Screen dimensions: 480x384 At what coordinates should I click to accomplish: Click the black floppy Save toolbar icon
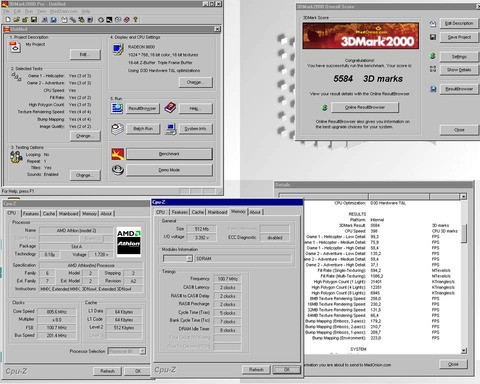pyautogui.click(x=34, y=20)
